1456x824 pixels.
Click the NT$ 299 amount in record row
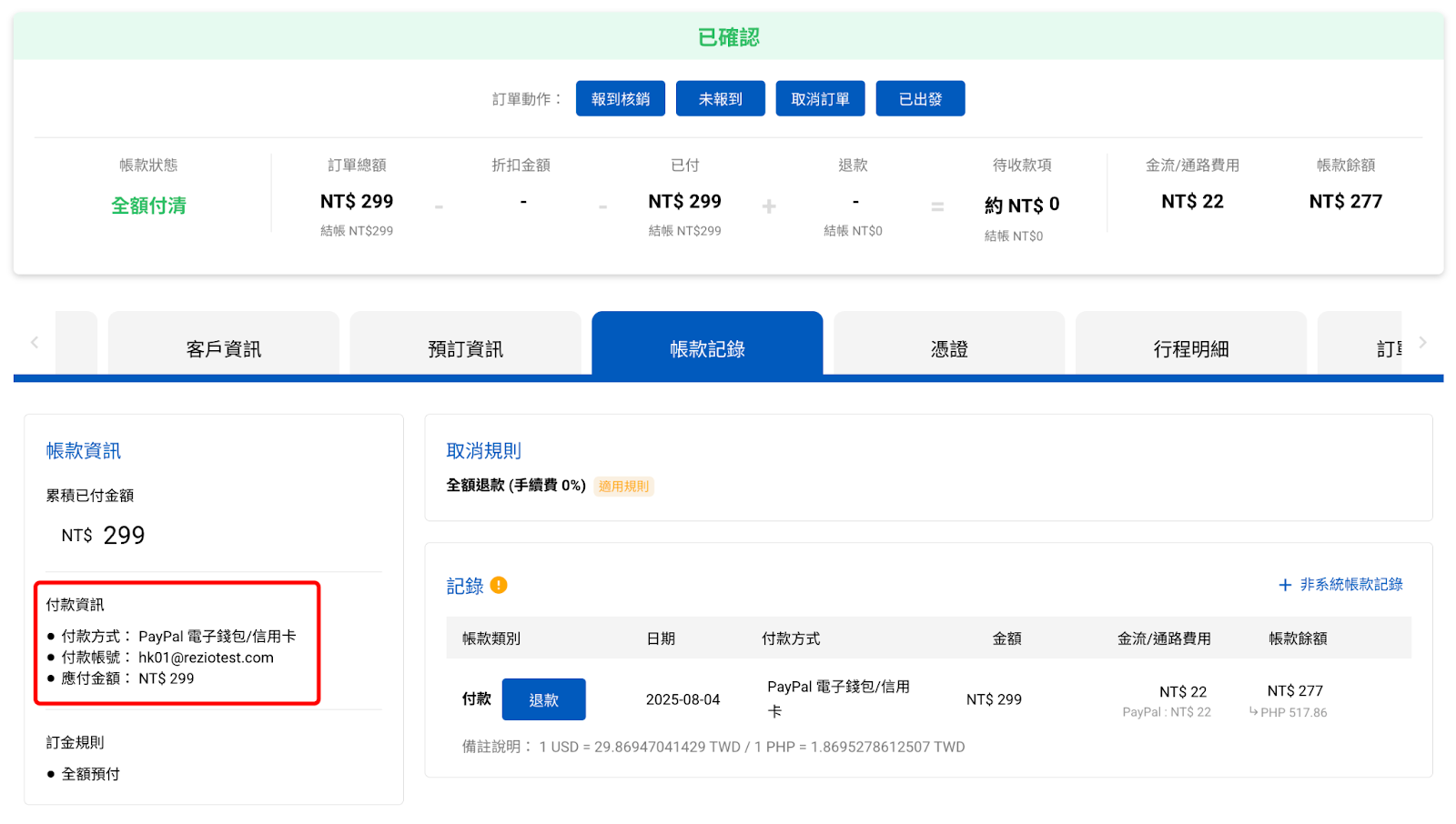coord(994,699)
